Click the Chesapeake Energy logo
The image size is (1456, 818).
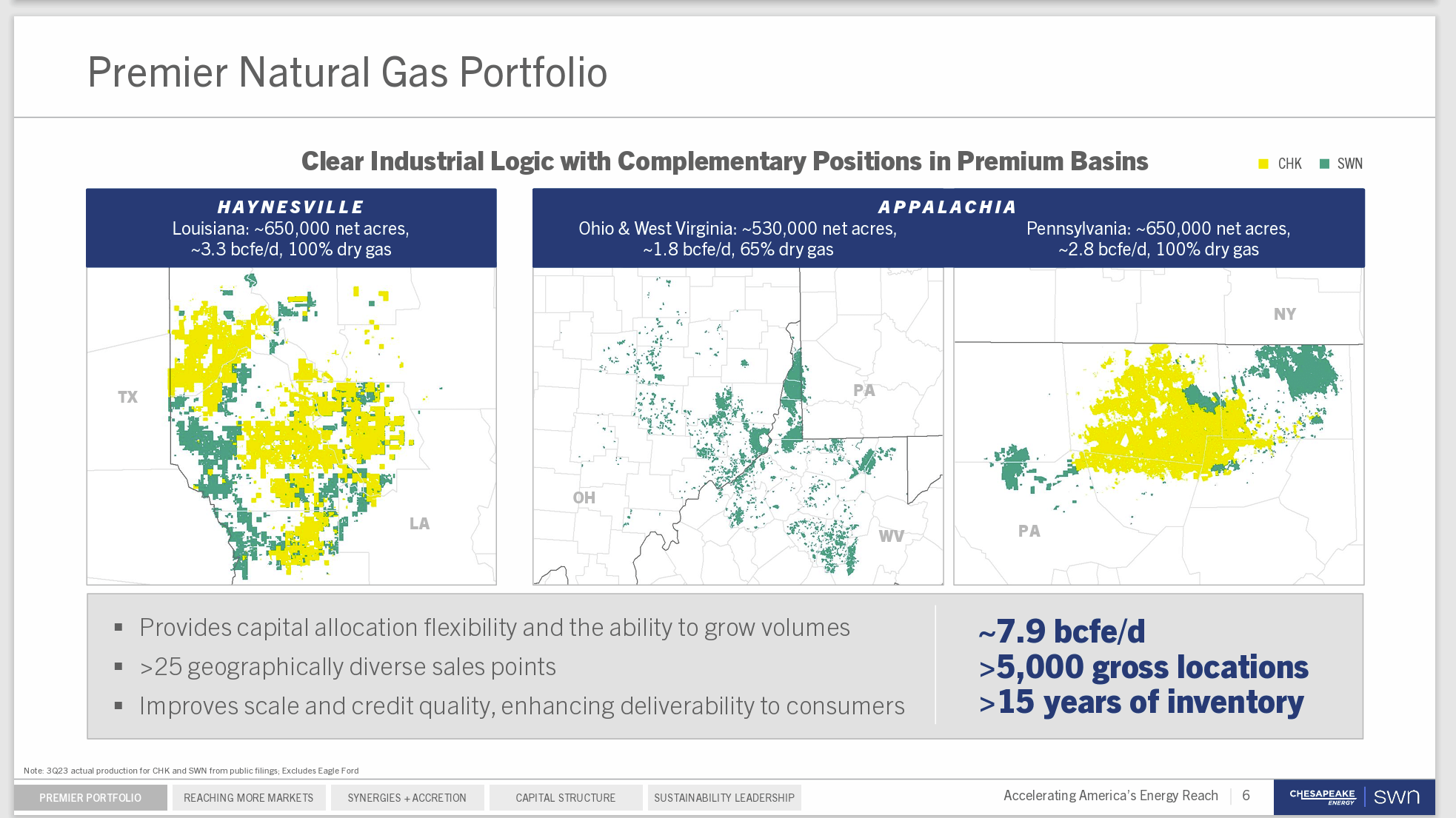1322,797
